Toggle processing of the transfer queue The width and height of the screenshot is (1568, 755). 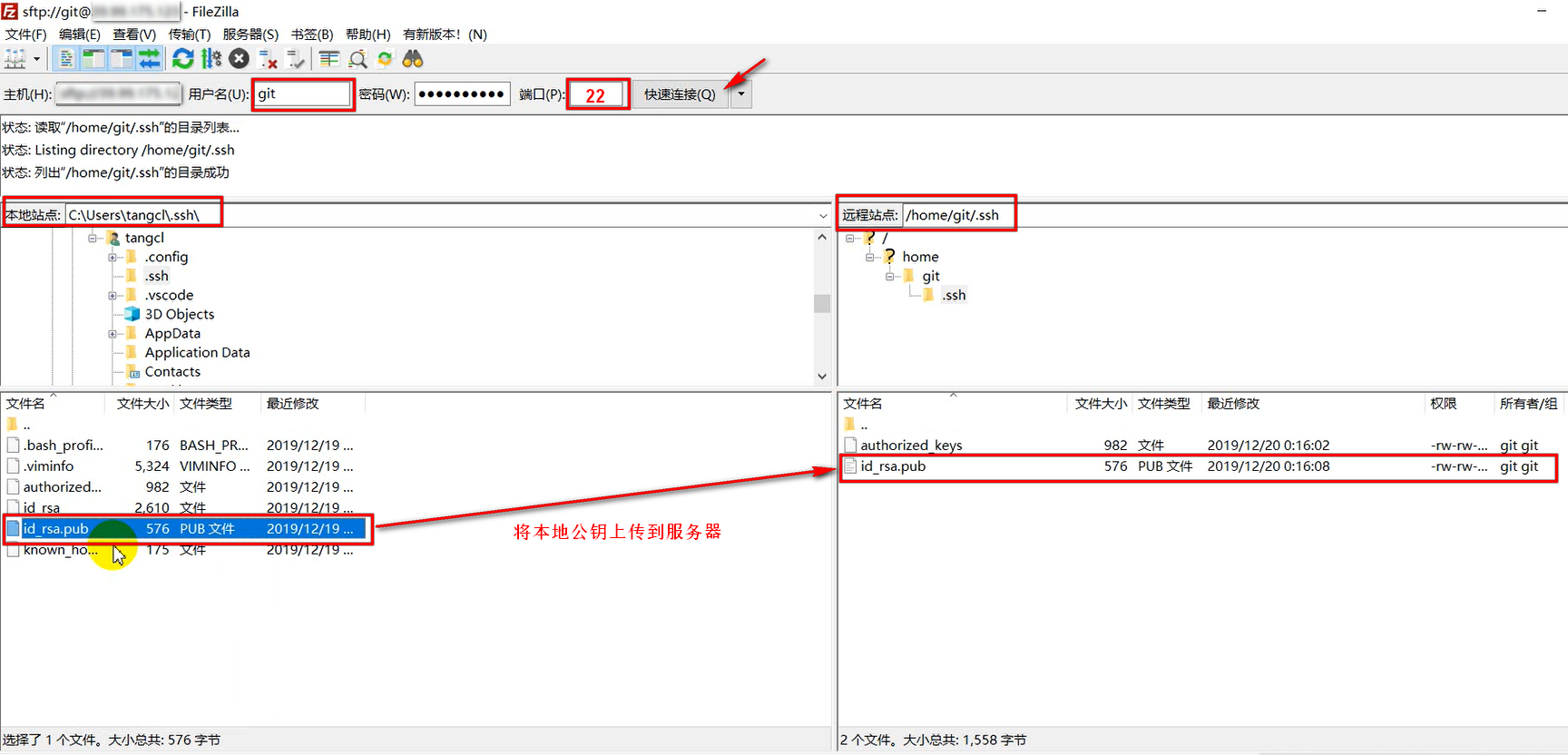(211, 59)
